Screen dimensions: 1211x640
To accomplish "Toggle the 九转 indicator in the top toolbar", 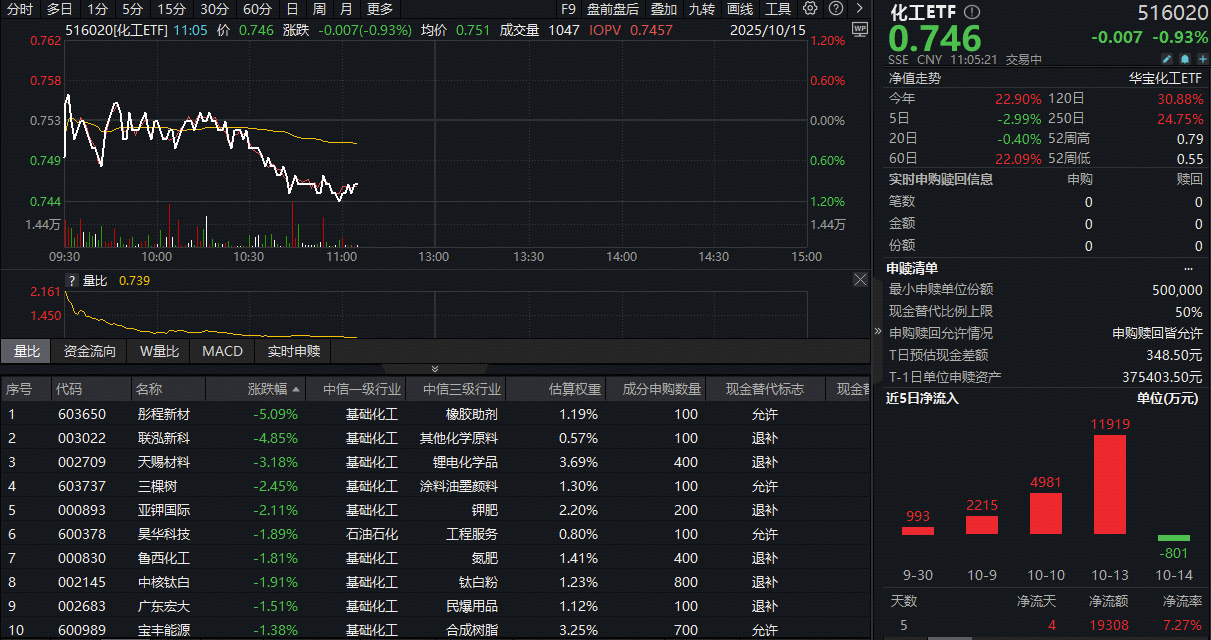I will click(702, 8).
